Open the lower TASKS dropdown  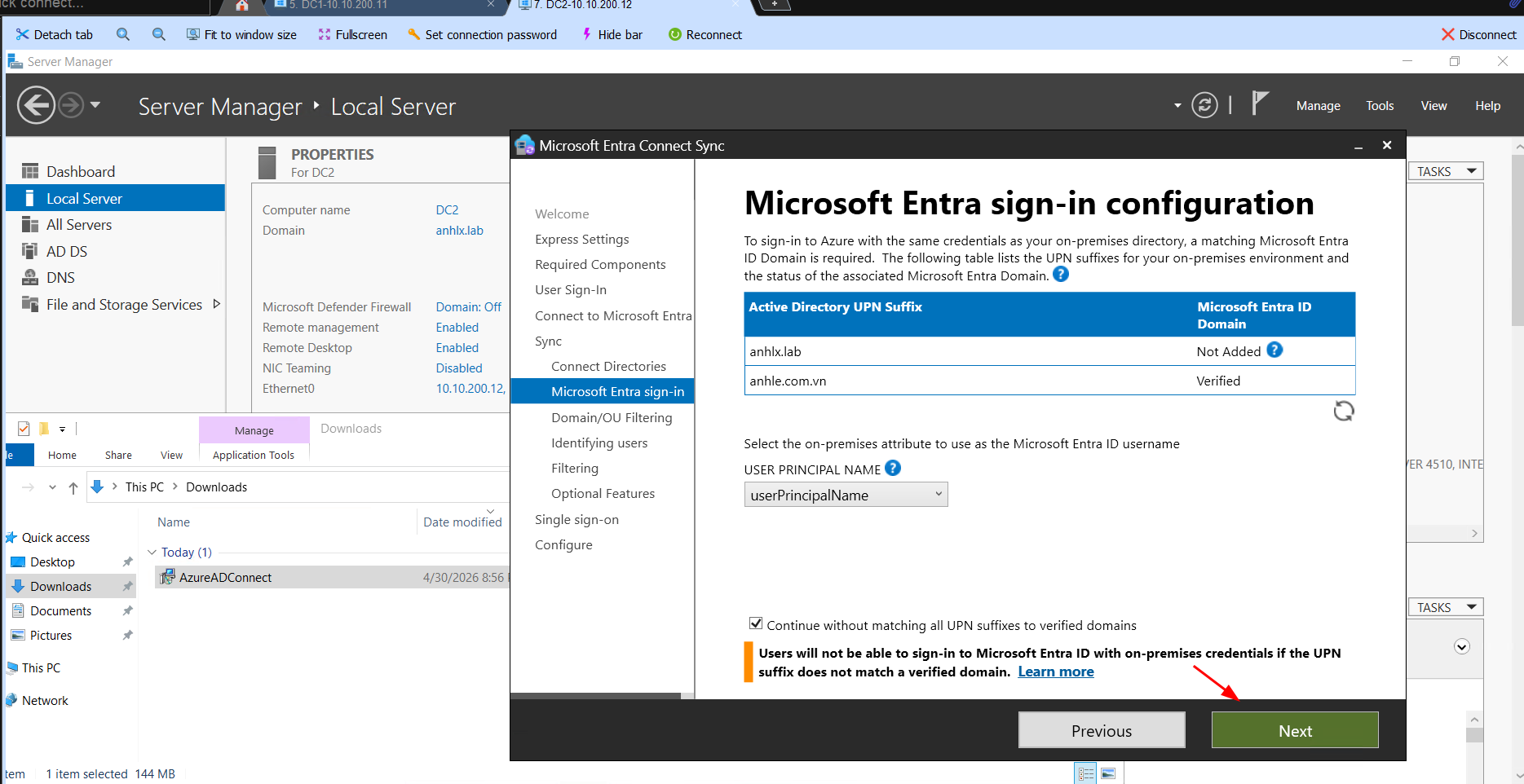(1446, 607)
